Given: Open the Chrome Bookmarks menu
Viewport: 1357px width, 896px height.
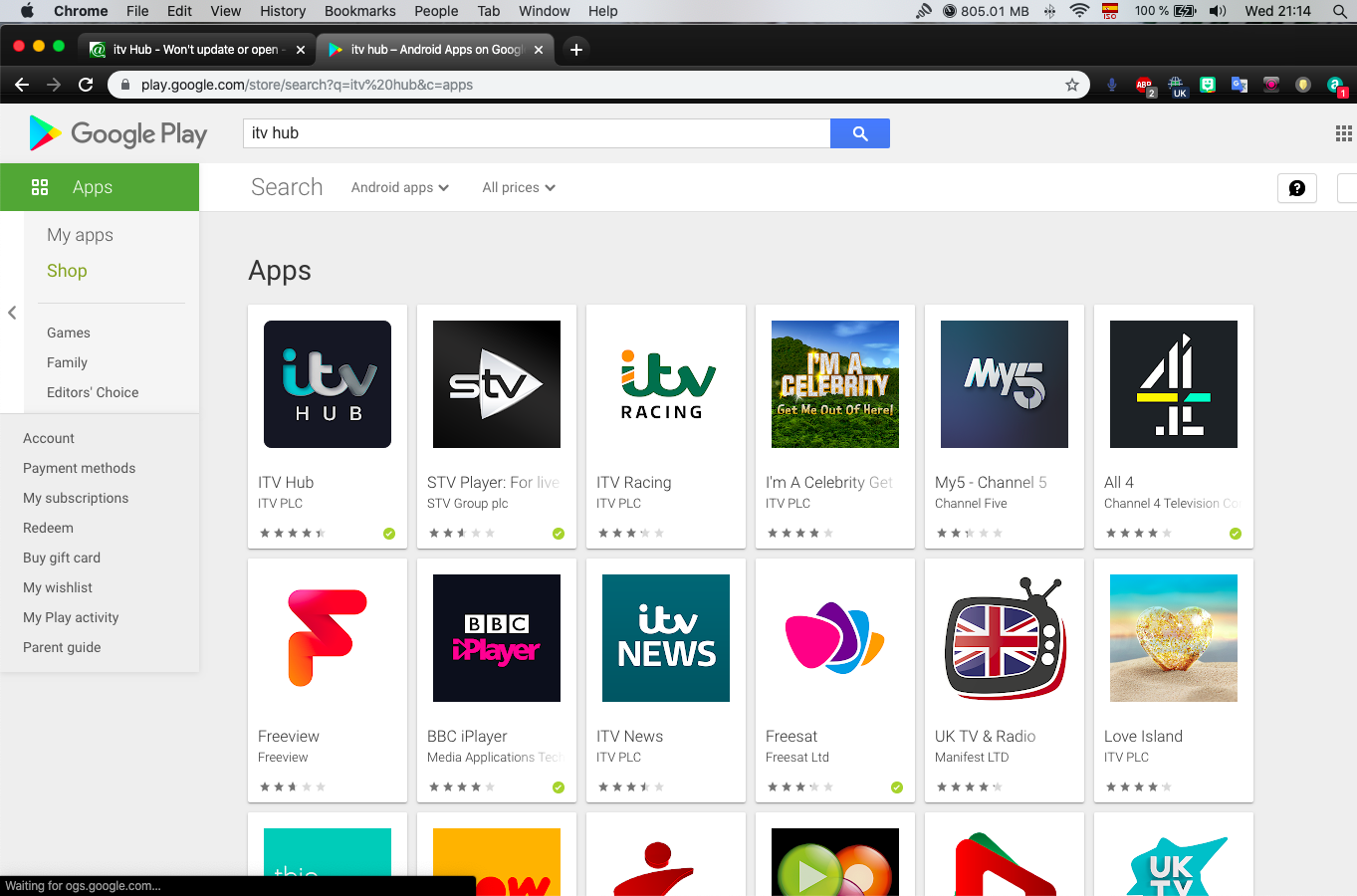Looking at the screenshot, I should coord(360,11).
